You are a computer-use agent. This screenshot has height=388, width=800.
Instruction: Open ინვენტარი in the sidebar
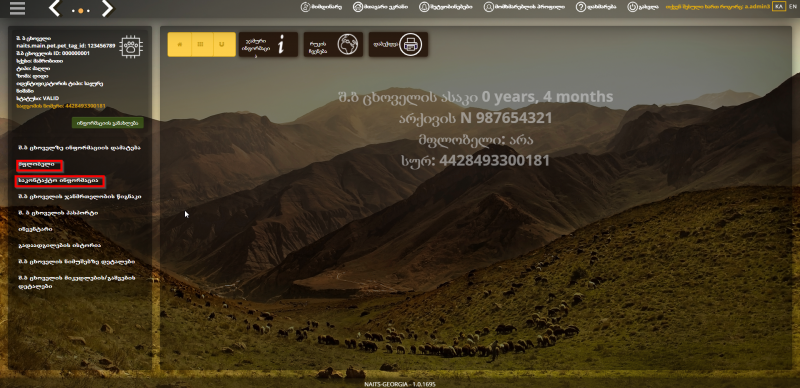pos(35,229)
